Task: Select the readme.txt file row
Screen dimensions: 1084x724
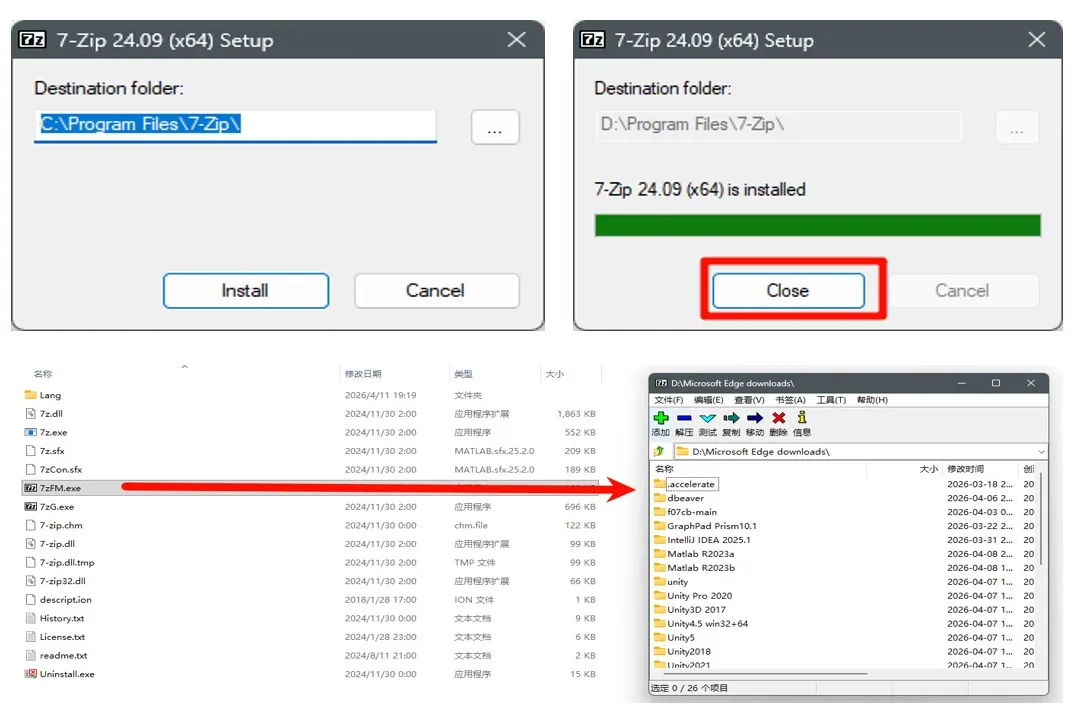Action: tap(311, 655)
